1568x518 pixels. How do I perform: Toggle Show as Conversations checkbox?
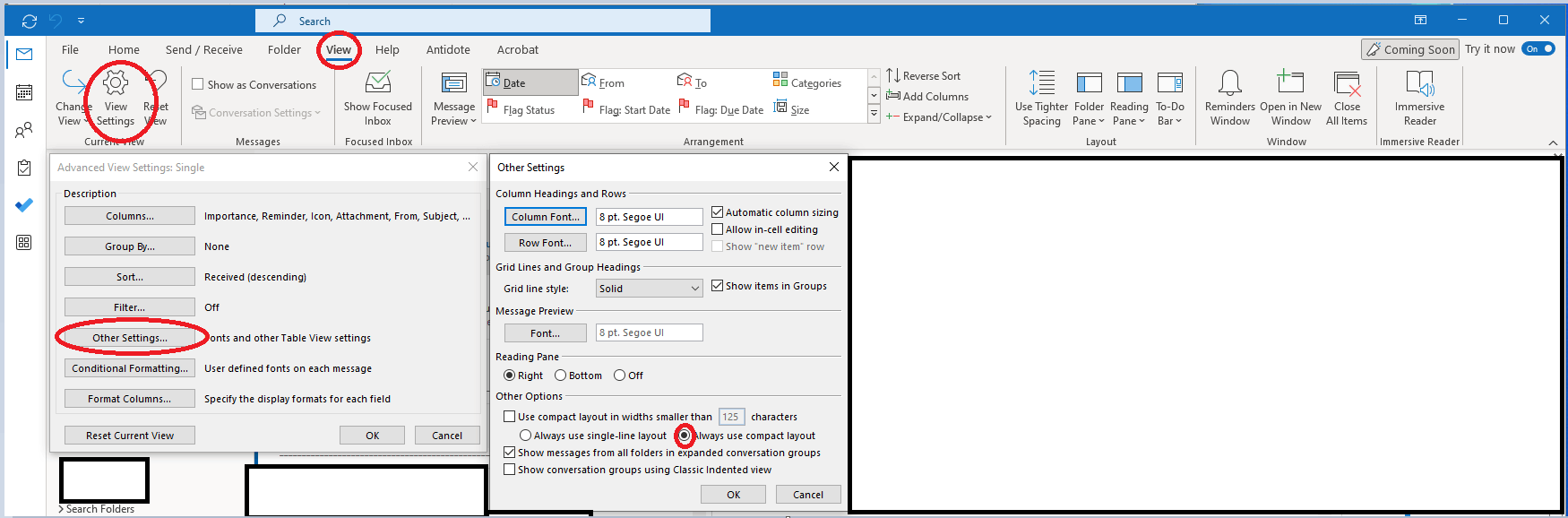click(198, 84)
